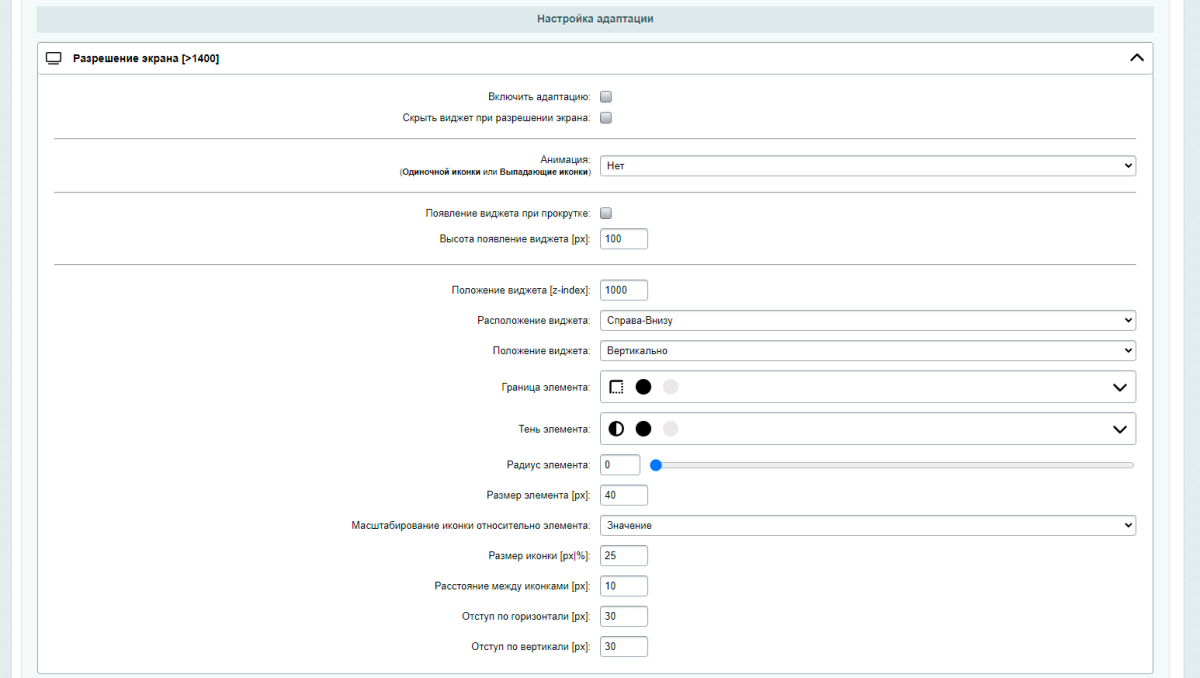Collapse the Разрешение экрана [>1400] section
Screen dimensions: 1200x678
[x=1136, y=58]
